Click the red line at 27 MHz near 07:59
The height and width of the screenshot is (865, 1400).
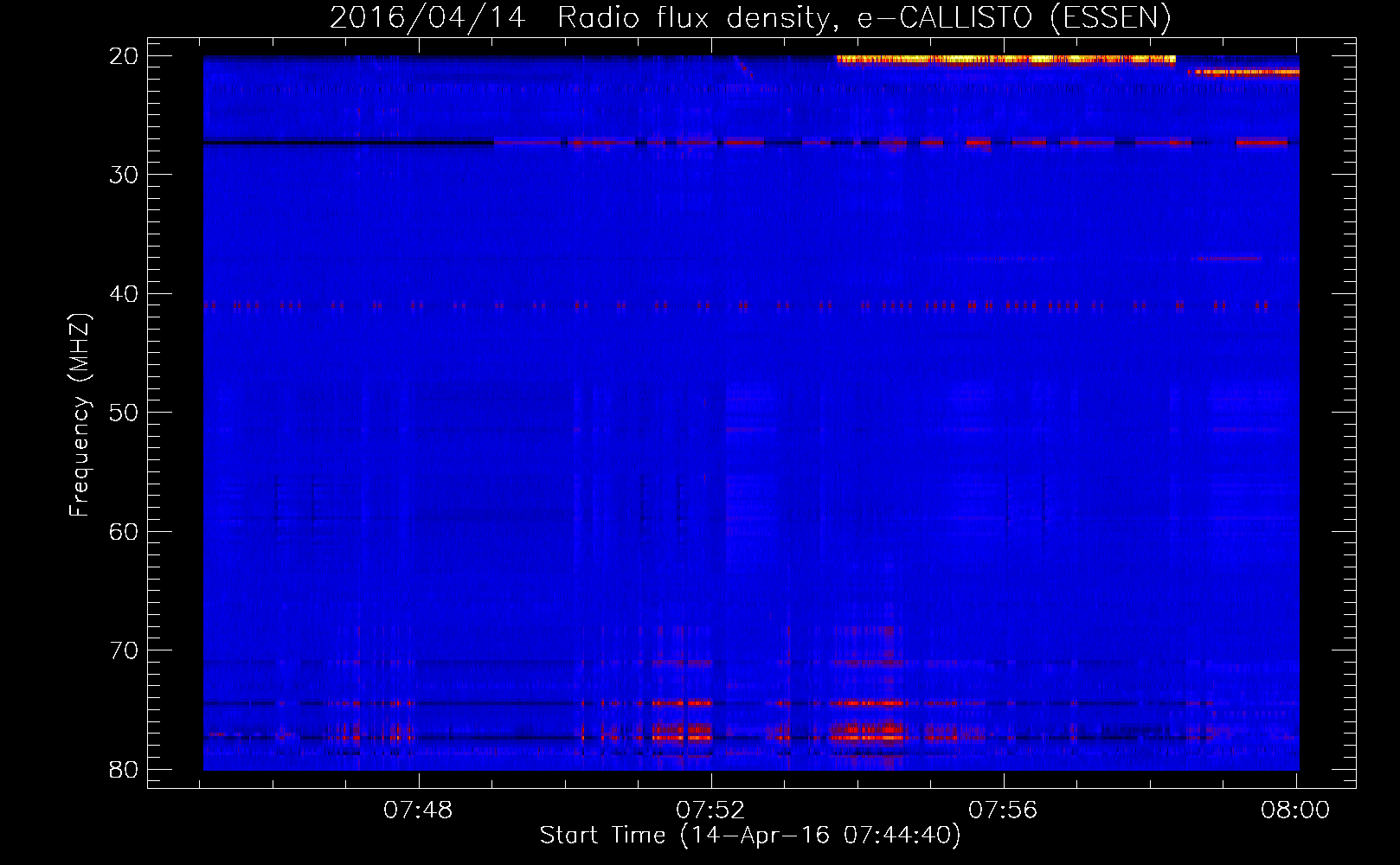[x=1262, y=142]
